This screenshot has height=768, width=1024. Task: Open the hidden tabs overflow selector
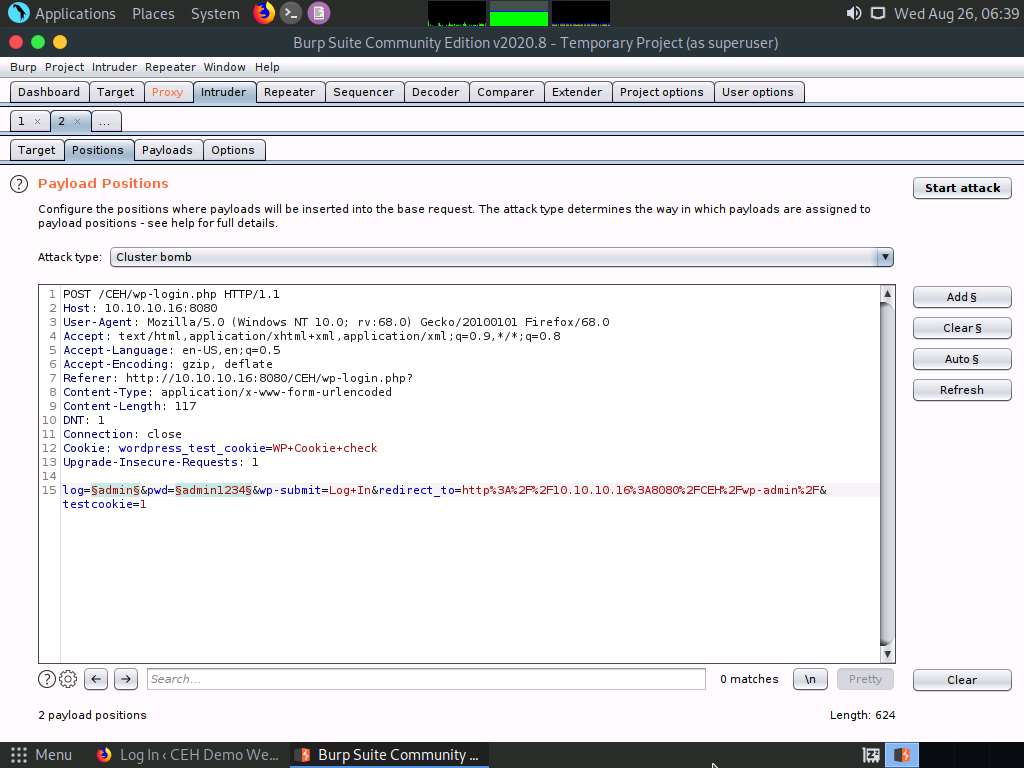tap(105, 120)
